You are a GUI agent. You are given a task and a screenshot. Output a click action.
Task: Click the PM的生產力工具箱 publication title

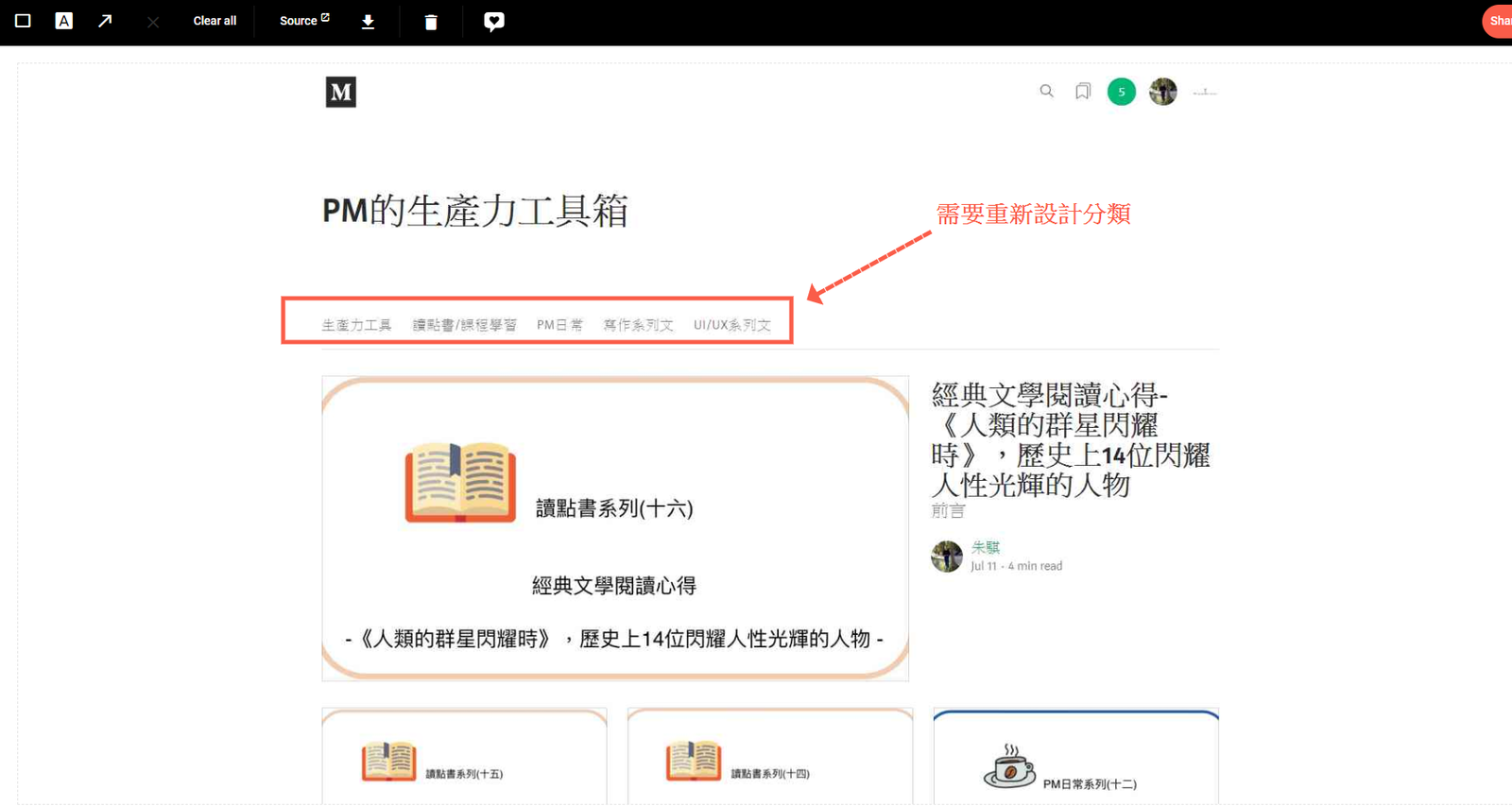click(x=475, y=211)
